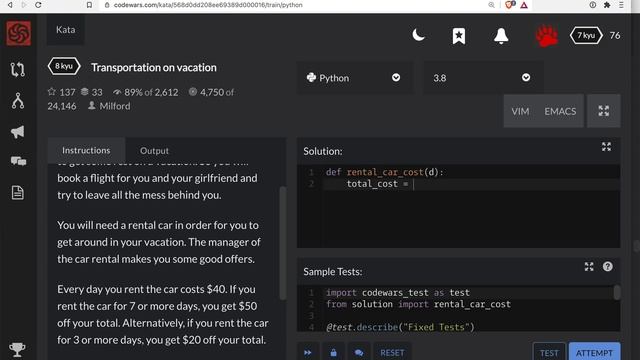Open notifications bell icon
Image resolution: width=640 pixels, height=360 pixels.
tap(501, 36)
